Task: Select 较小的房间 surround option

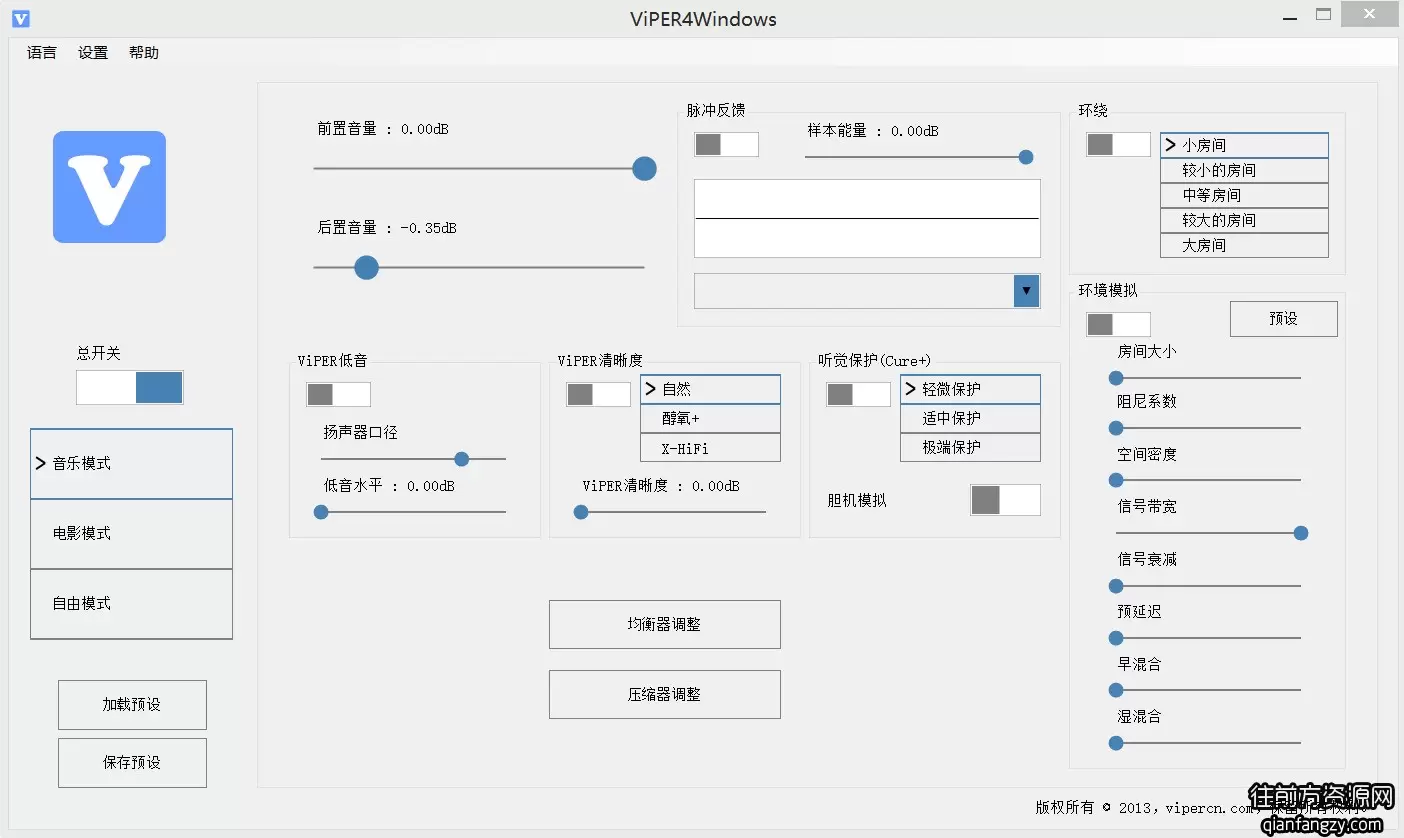Action: [x=1244, y=171]
